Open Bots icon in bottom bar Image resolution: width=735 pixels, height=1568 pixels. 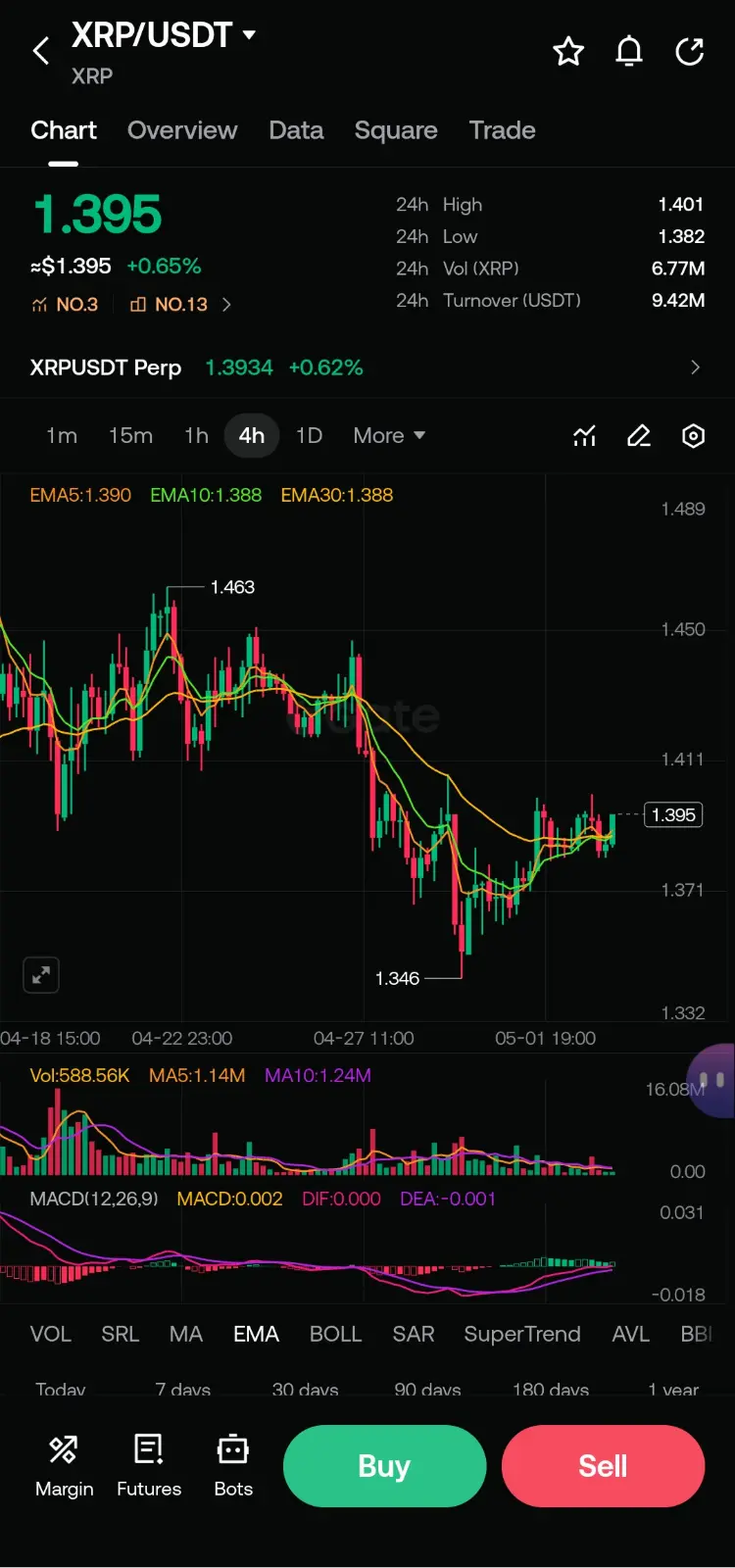(x=233, y=1449)
